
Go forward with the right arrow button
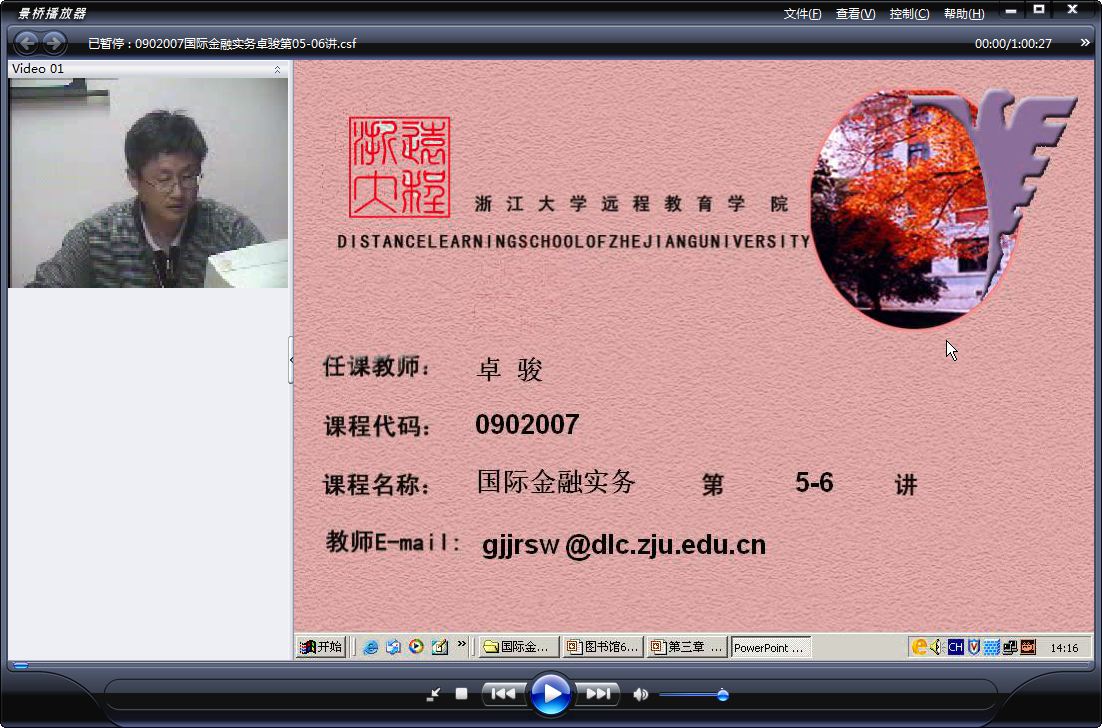(55, 44)
